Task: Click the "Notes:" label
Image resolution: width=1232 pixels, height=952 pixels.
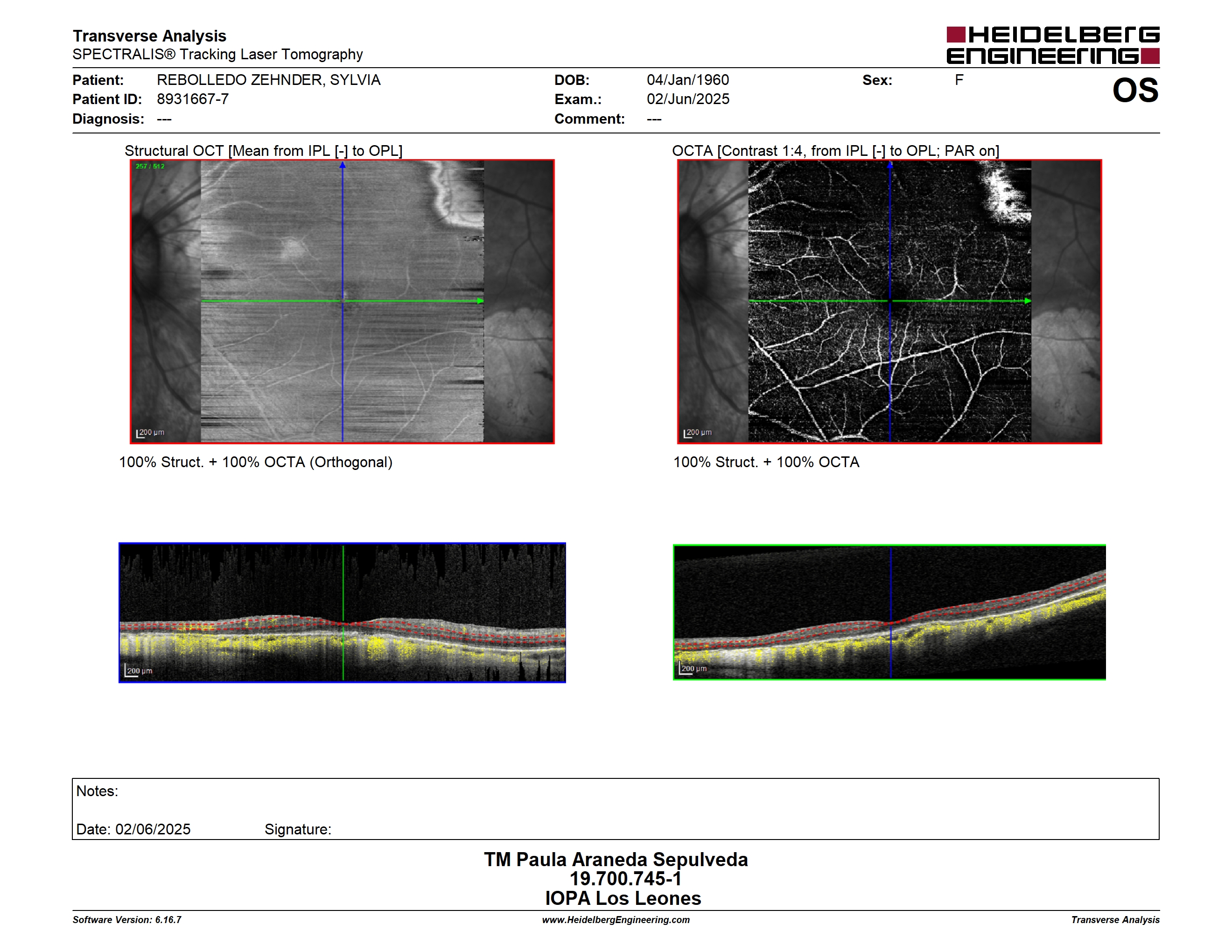Action: tap(97, 791)
